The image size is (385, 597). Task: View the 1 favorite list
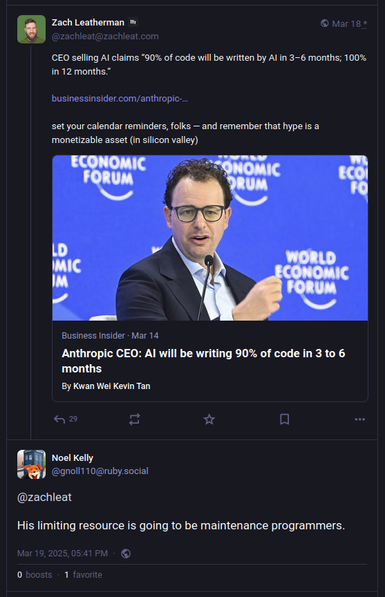click(x=83, y=575)
